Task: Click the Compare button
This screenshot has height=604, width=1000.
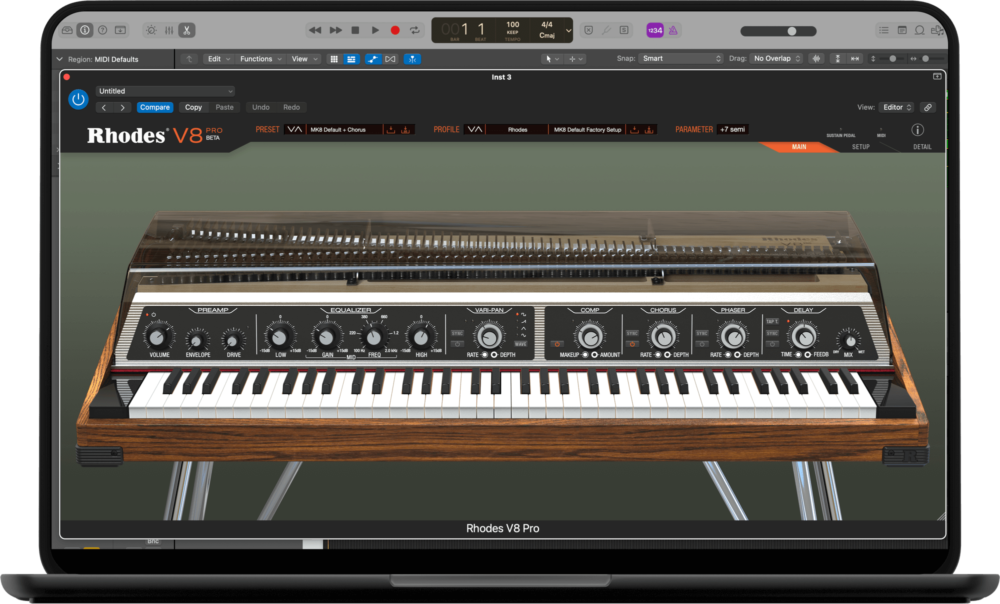Action: coord(155,107)
